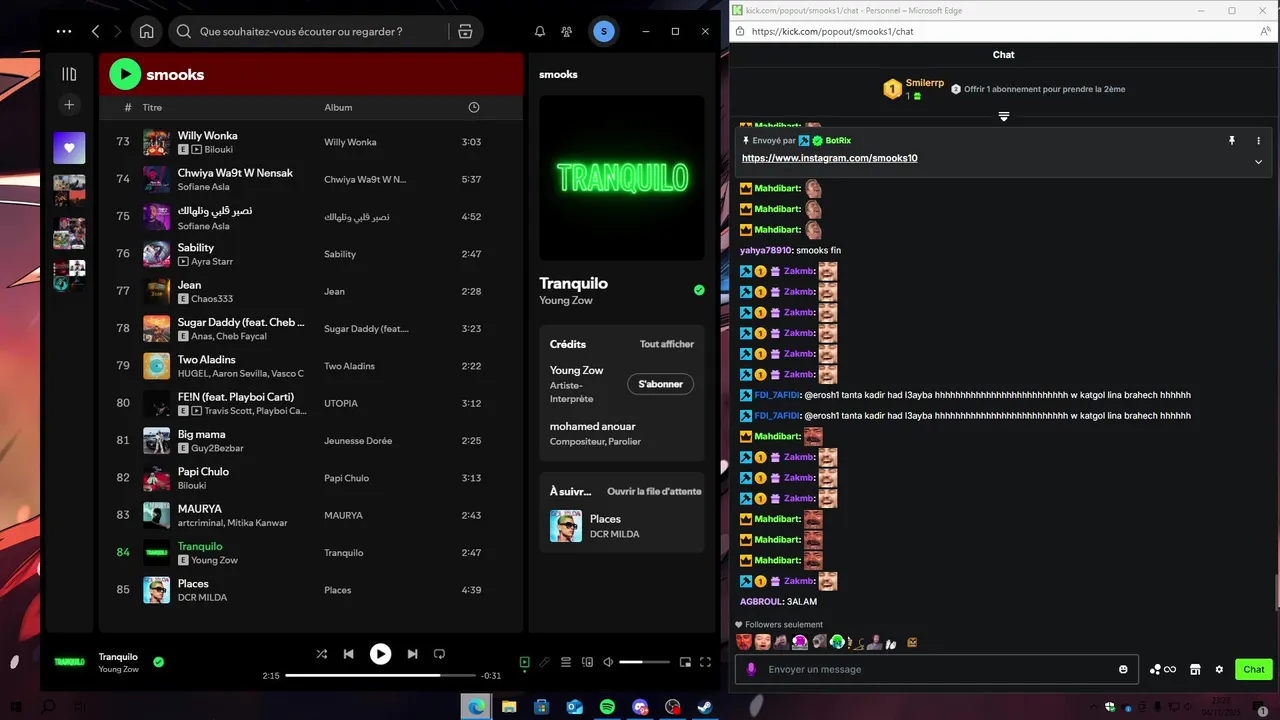This screenshot has width=1280, height=720.
Task: Connect to a device icon
Action: 587,662
